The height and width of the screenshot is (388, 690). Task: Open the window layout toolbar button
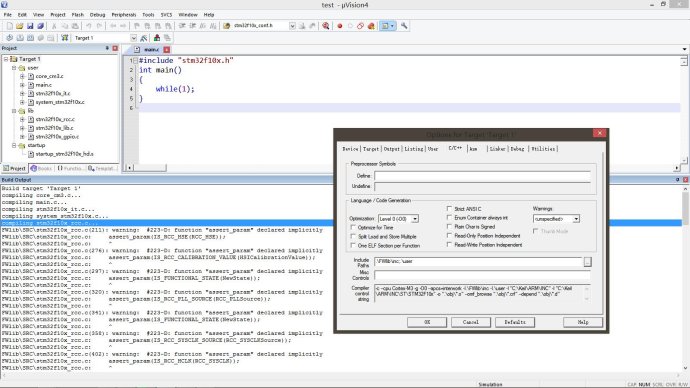tap(388, 26)
